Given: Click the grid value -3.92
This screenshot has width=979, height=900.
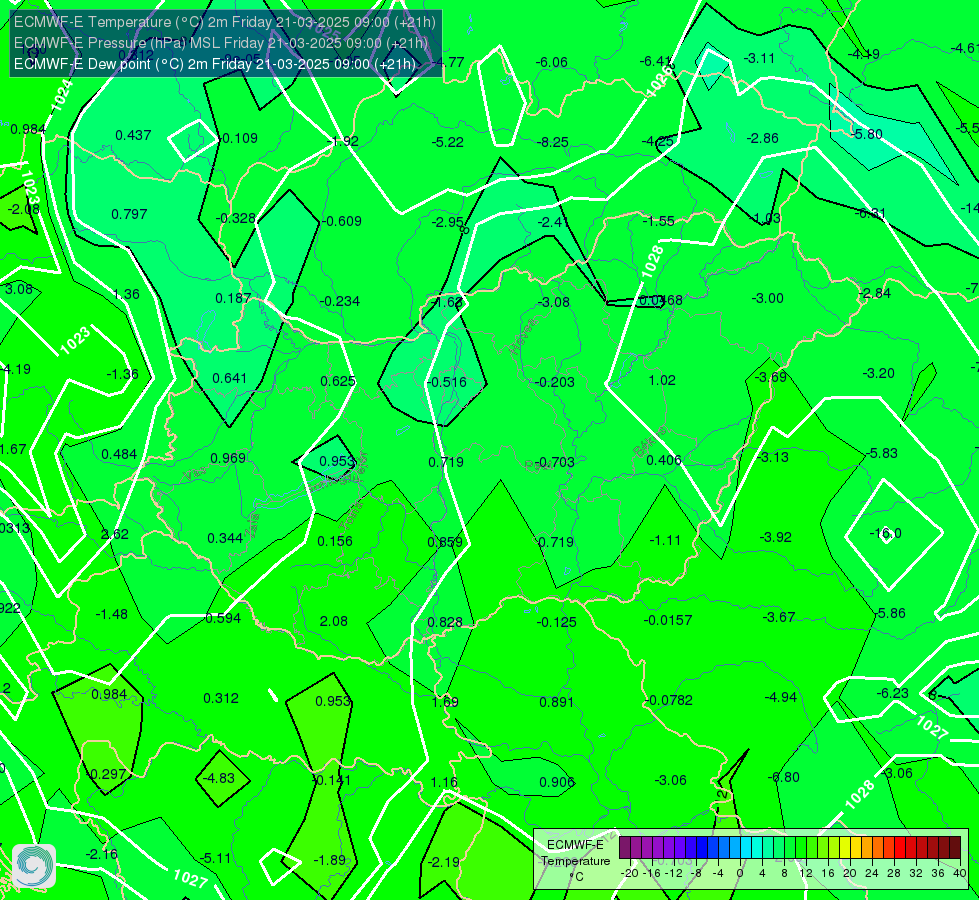Looking at the screenshot, I should (x=775, y=537).
